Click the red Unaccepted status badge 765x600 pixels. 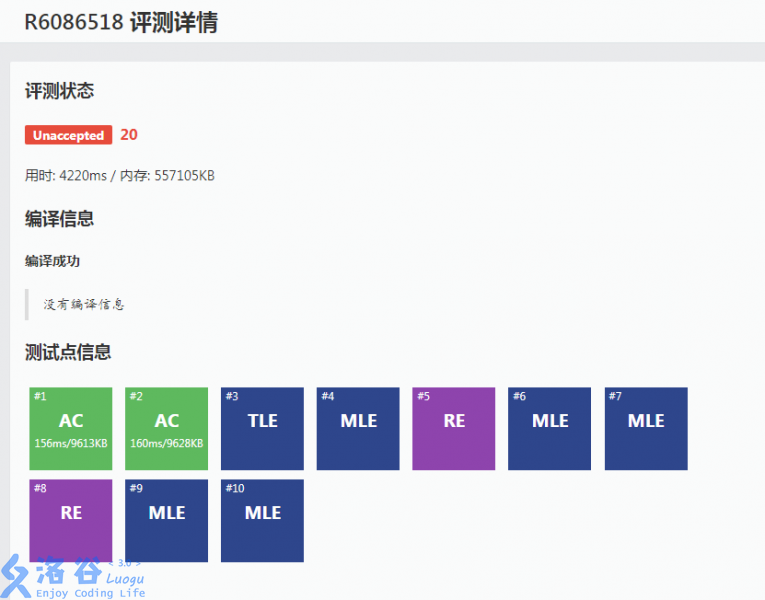pyautogui.click(x=68, y=135)
